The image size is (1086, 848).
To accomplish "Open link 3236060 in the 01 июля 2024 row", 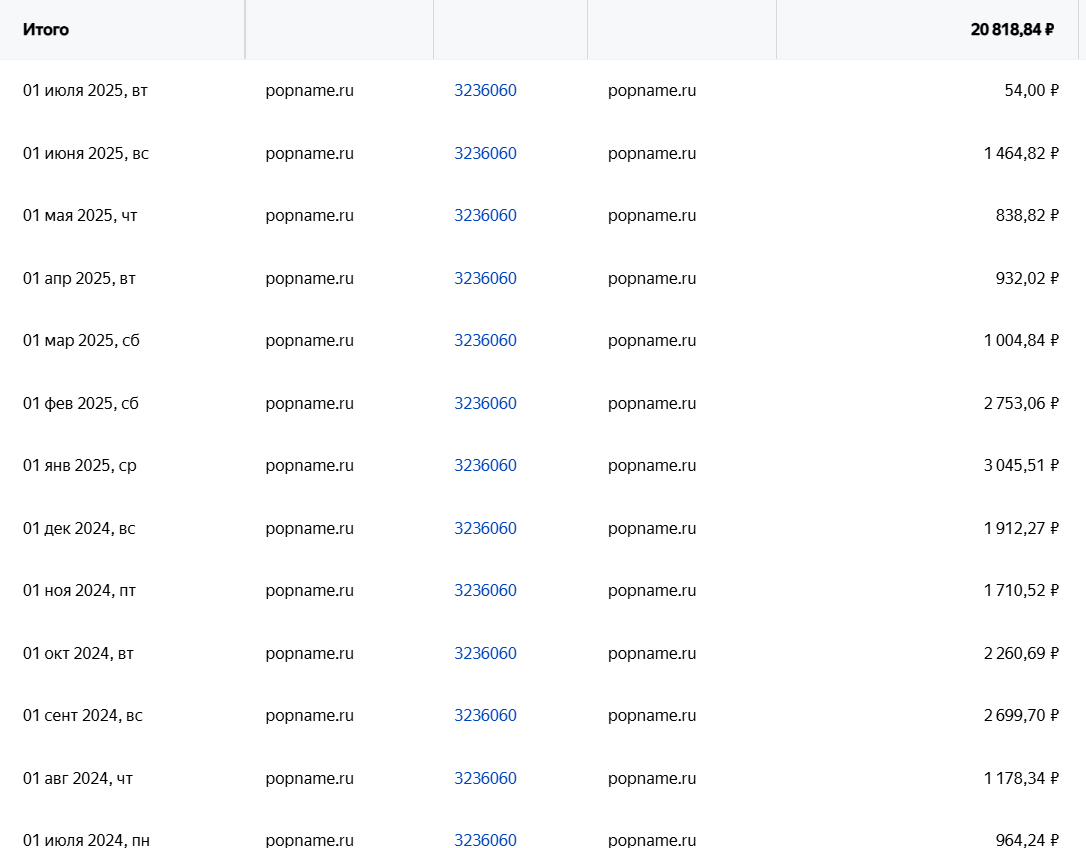I will pyautogui.click(x=486, y=840).
